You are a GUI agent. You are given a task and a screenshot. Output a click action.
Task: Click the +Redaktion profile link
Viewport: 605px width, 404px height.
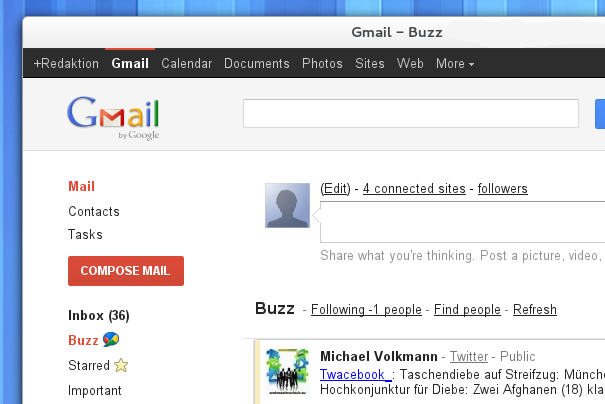[x=66, y=63]
